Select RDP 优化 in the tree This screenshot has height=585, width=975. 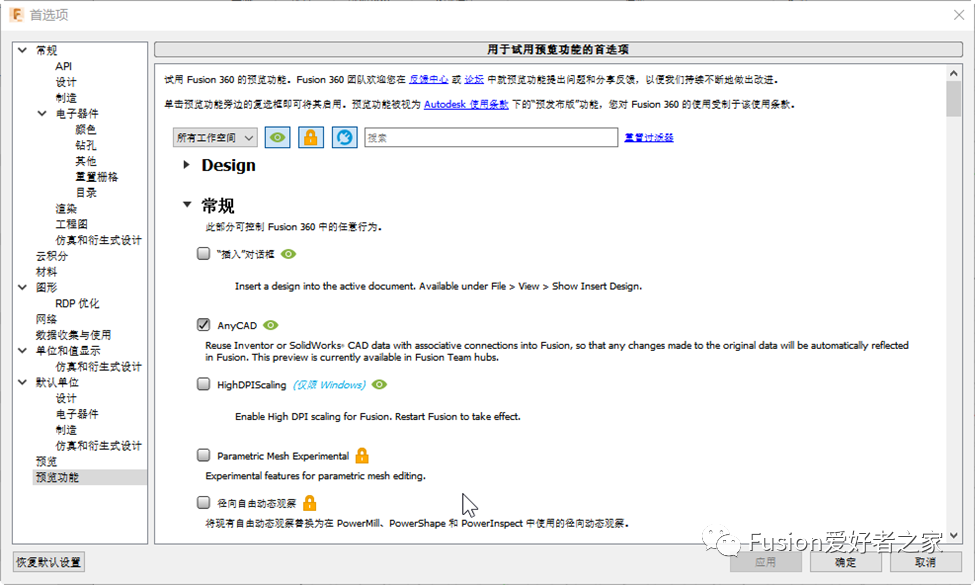pos(77,303)
